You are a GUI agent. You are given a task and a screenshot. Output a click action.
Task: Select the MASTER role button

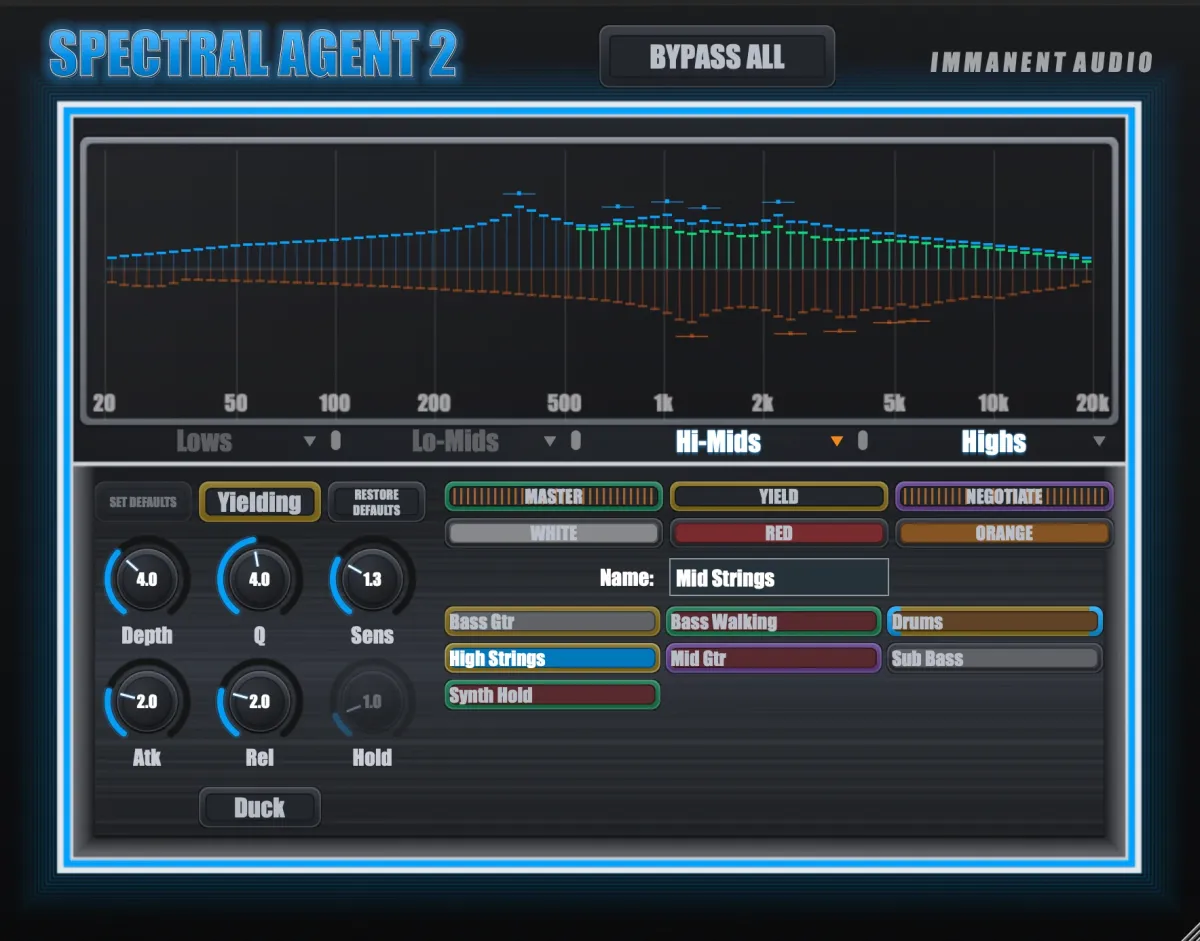[553, 496]
